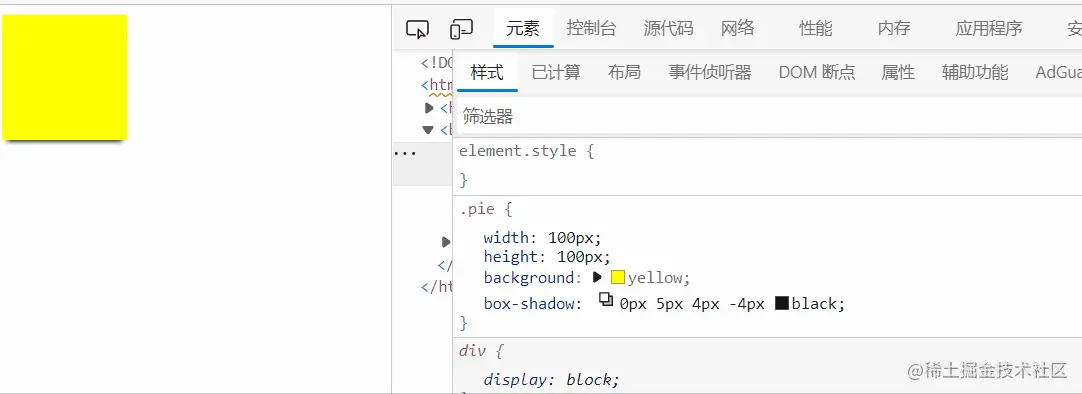Screen dimensions: 1082x394
Task: Open the DOM 断点 pane
Action: [x=816, y=72]
